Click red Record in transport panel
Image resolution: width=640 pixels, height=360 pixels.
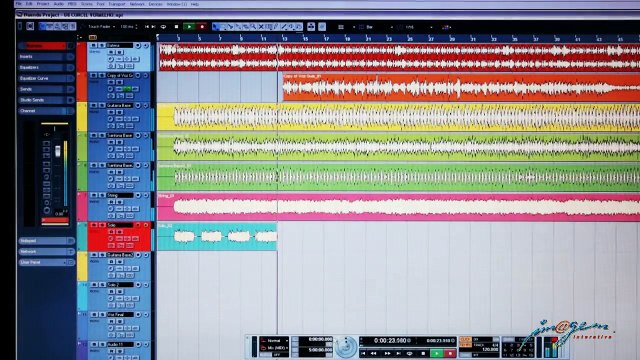tap(450, 353)
